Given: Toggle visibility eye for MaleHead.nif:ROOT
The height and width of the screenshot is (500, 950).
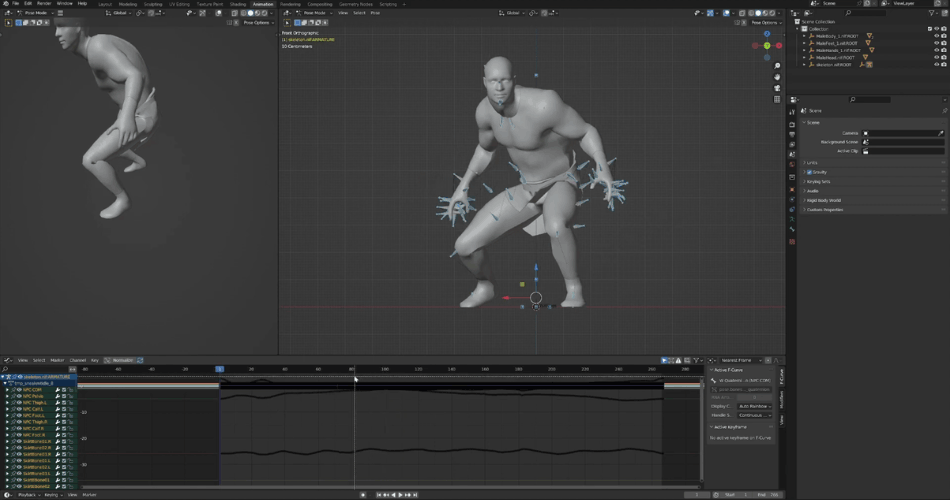Looking at the screenshot, I should (x=936, y=58).
